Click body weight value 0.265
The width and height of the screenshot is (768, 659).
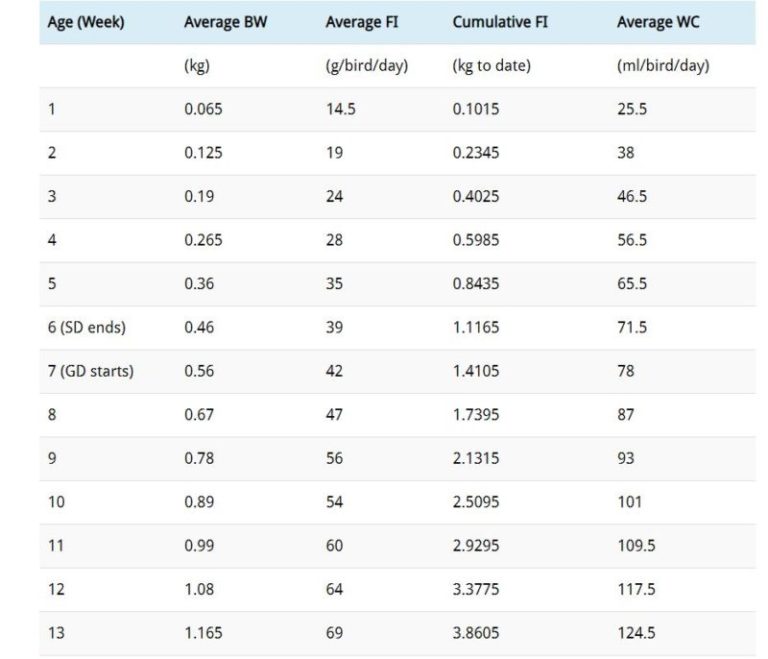pos(203,240)
